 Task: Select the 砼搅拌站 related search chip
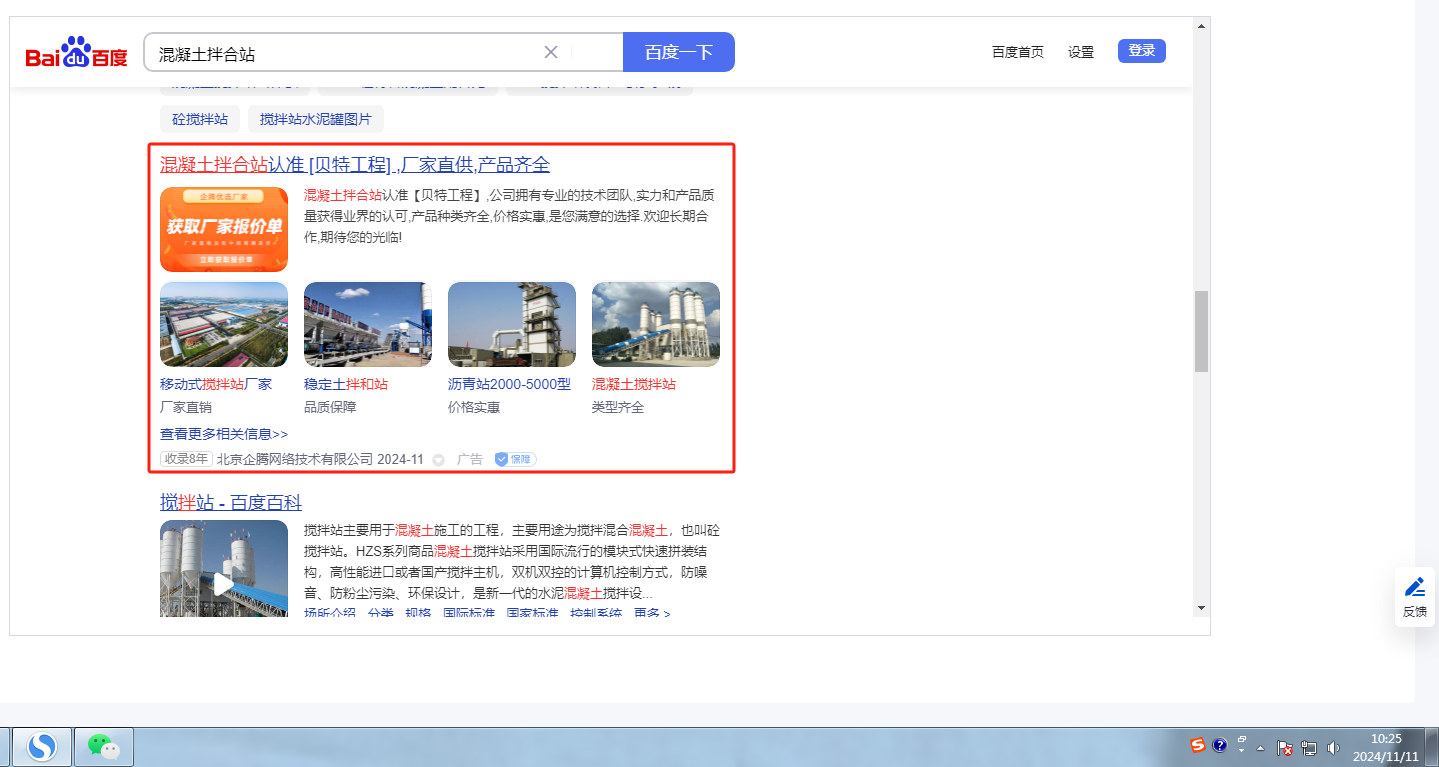(x=200, y=119)
